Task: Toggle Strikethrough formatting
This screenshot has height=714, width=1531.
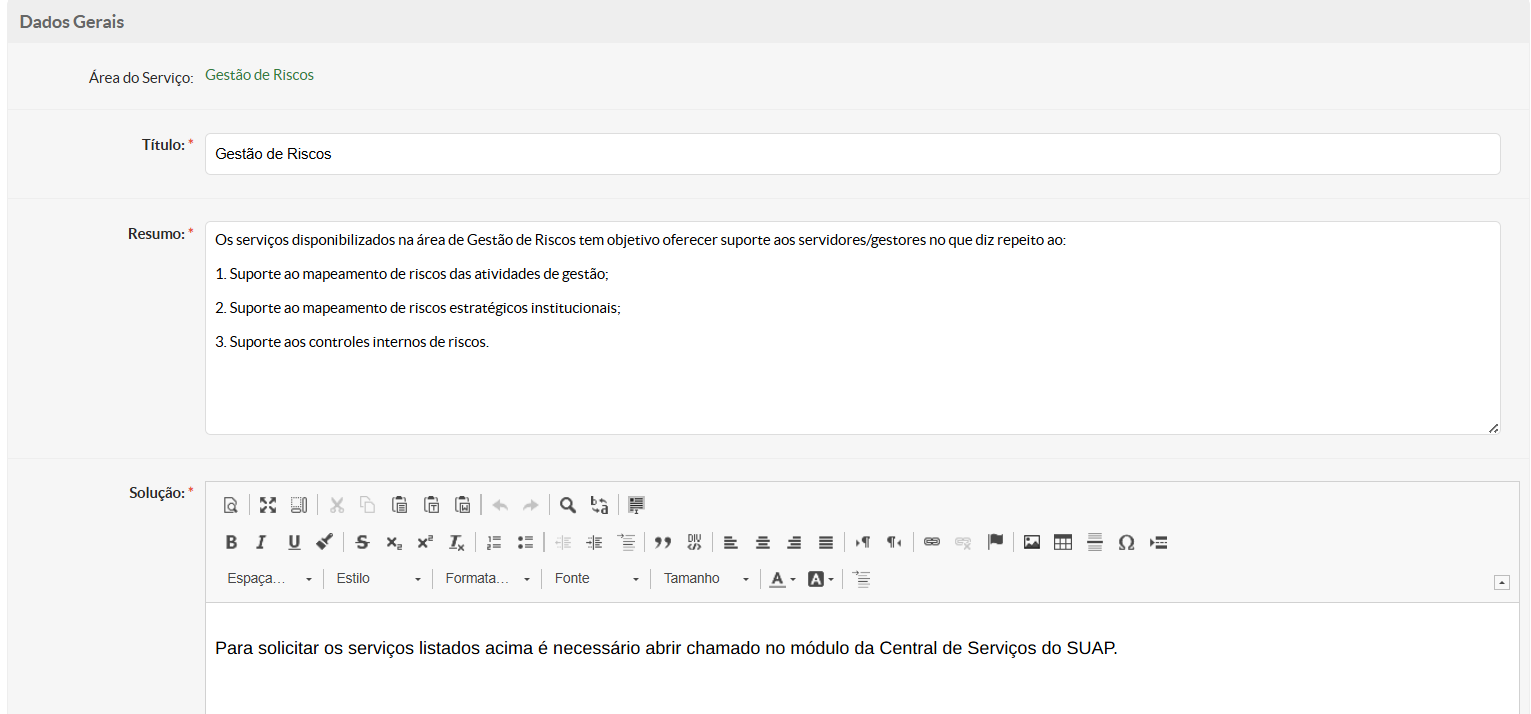Action: click(x=362, y=542)
